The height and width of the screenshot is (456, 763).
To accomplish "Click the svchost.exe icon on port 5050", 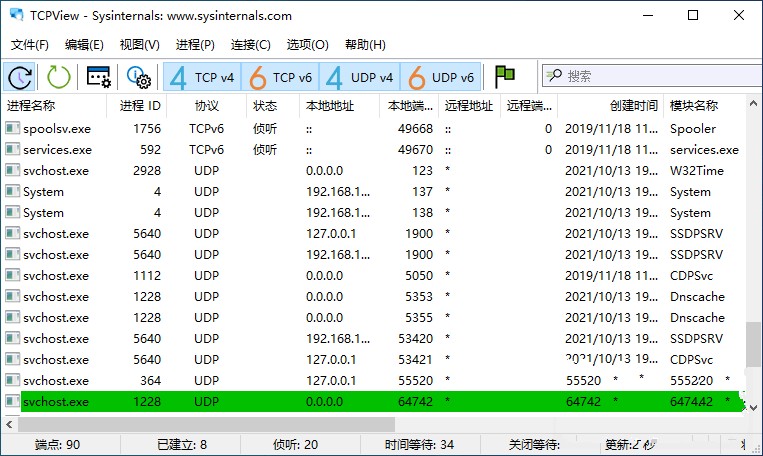I will click(13, 274).
